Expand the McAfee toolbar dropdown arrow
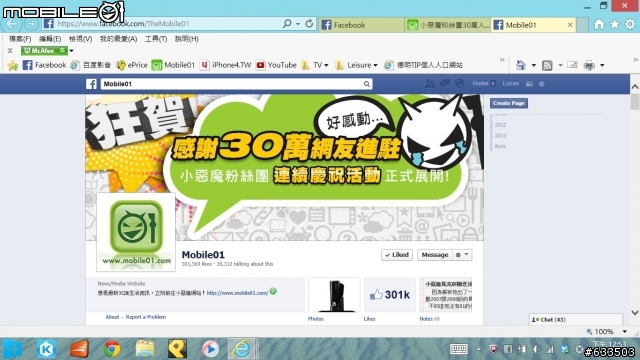Image resolution: width=640 pixels, height=360 pixels. point(71,51)
